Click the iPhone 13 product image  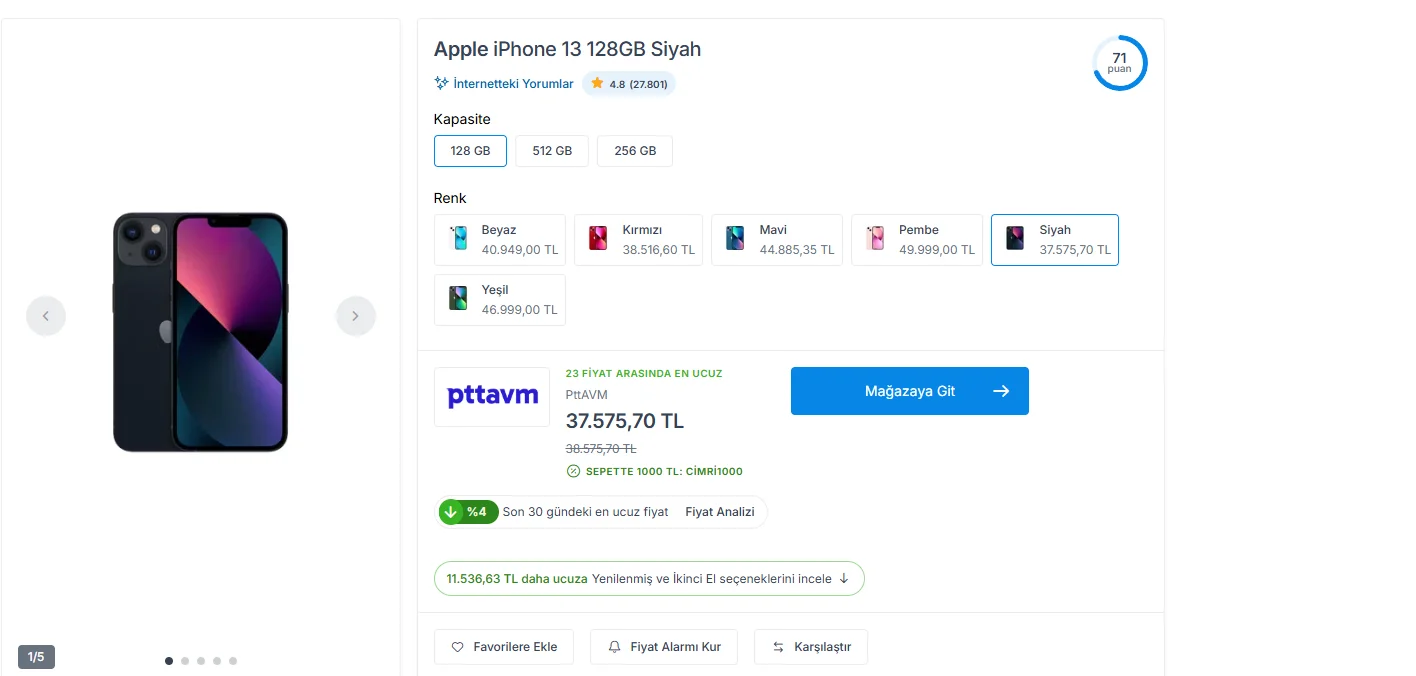200,332
